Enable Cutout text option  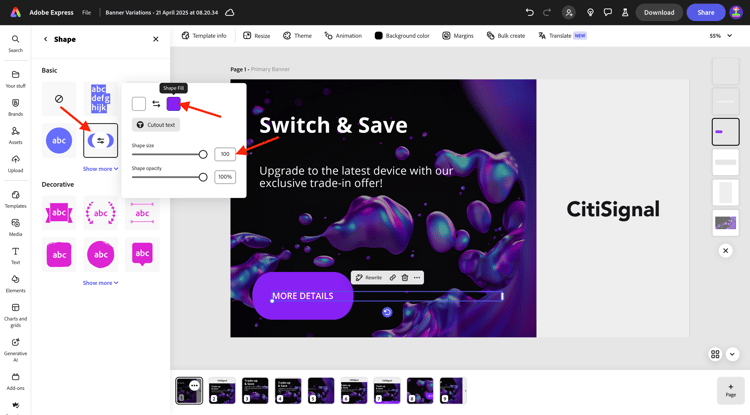pyautogui.click(x=156, y=125)
